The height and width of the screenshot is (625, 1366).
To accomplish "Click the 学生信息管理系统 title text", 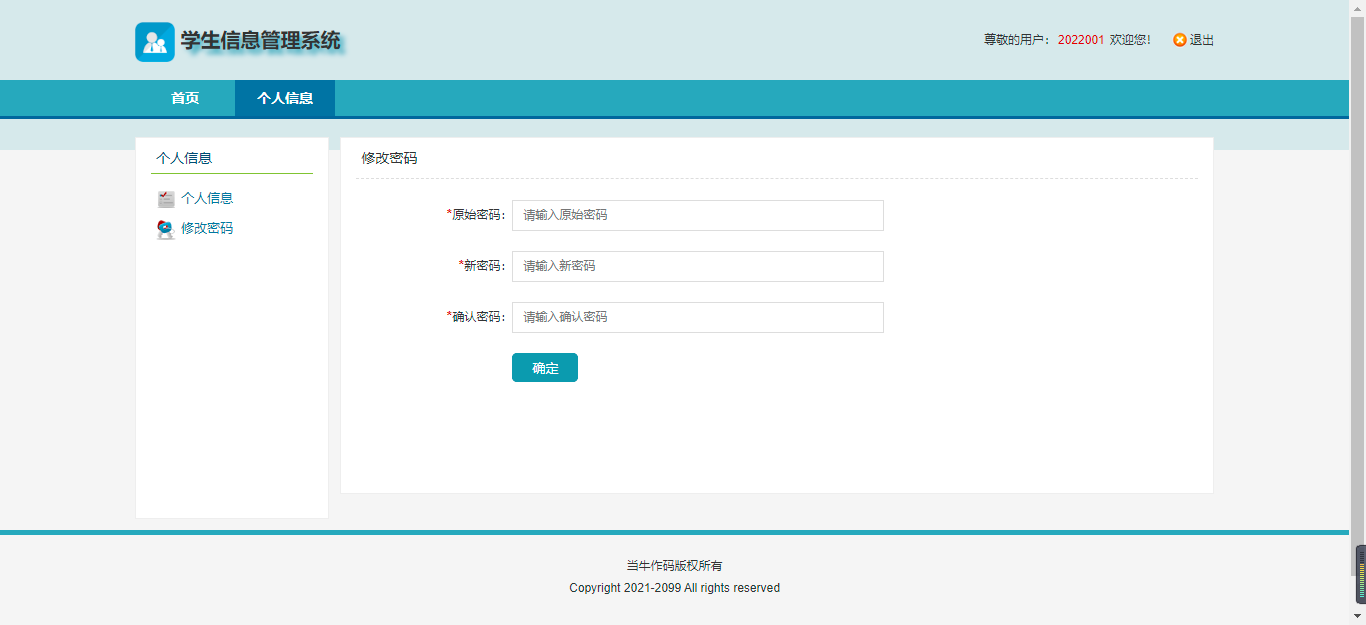I will tap(261, 41).
